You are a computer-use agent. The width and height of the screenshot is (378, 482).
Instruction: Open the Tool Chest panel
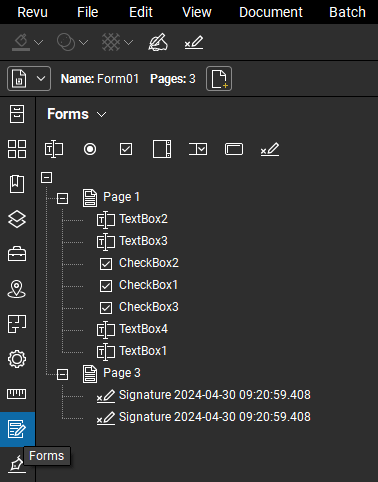pyautogui.click(x=17, y=254)
